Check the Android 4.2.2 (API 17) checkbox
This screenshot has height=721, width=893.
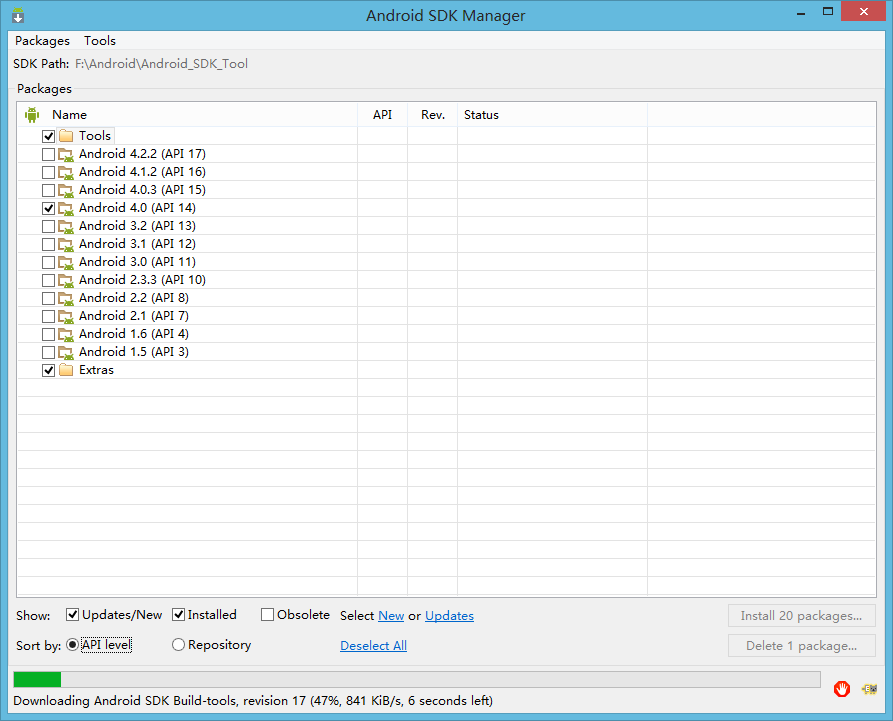coord(48,154)
